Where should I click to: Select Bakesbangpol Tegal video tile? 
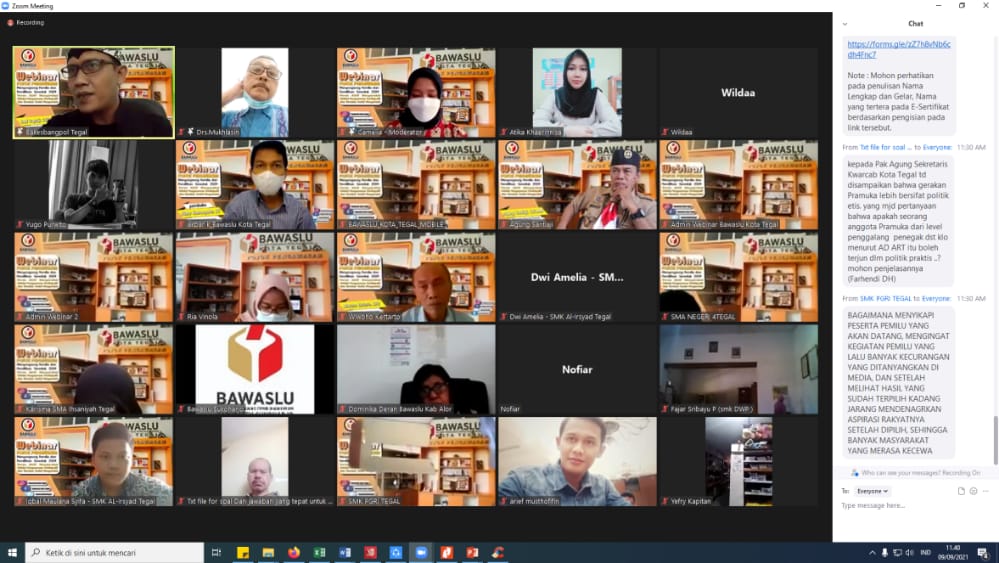[x=93, y=92]
